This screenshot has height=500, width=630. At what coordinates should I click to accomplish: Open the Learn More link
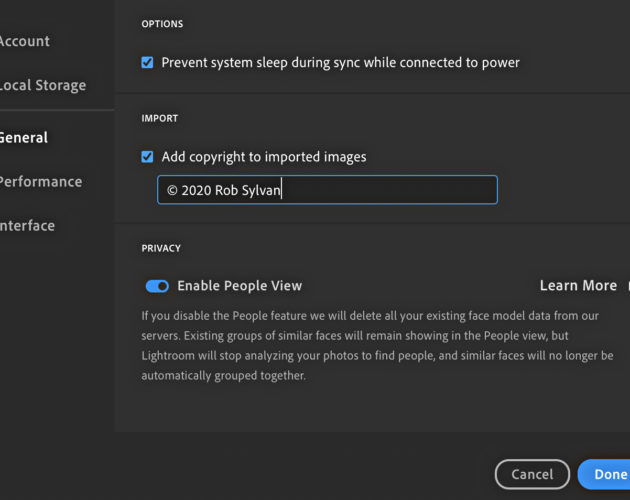[x=578, y=285]
